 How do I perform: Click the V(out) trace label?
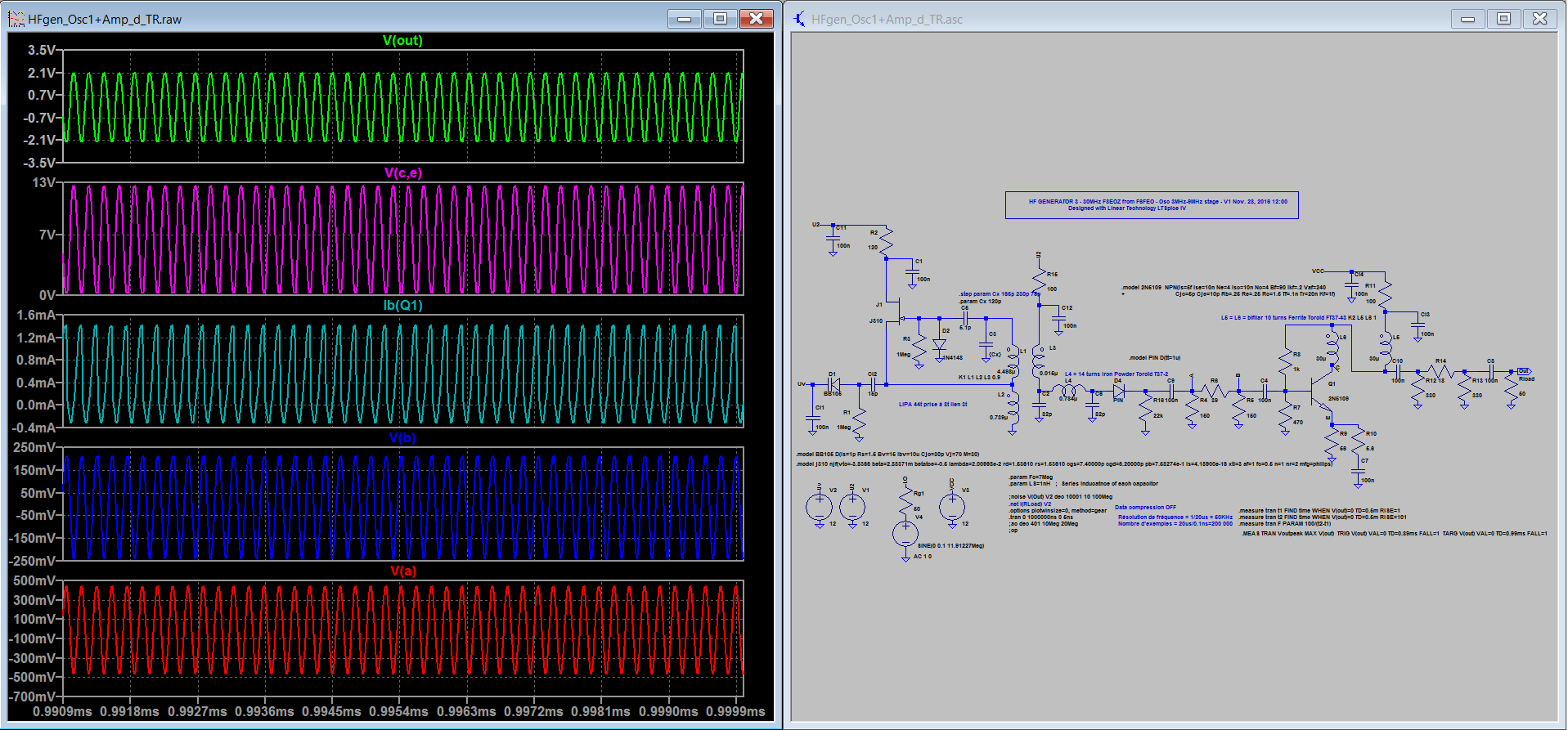(402, 40)
